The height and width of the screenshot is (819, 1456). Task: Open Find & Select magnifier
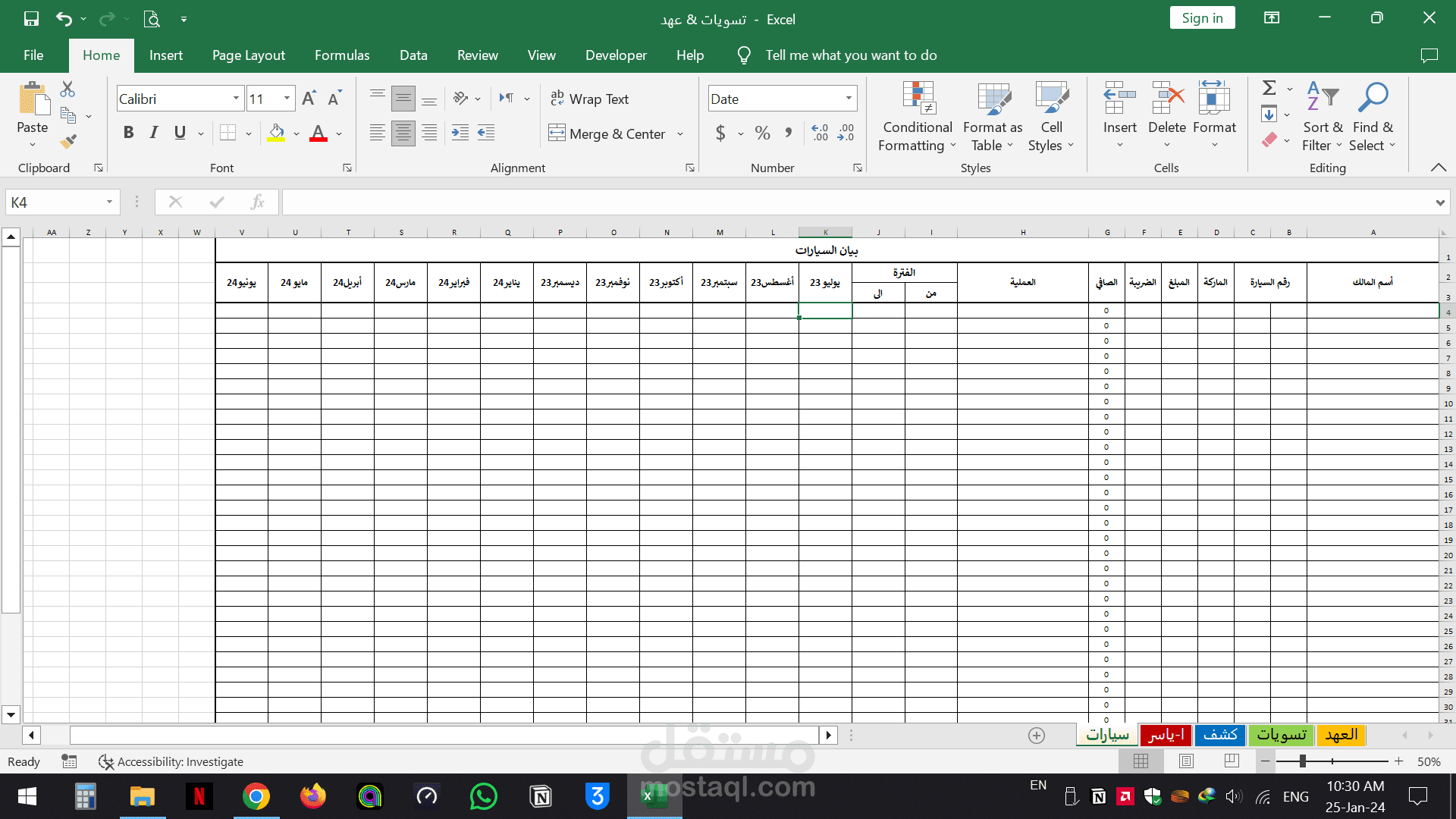pos(1373,118)
